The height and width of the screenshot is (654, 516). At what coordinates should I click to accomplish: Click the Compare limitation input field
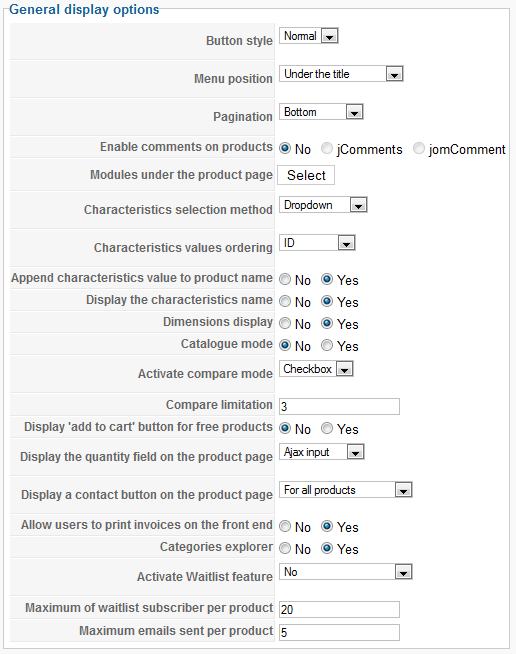tap(339, 406)
